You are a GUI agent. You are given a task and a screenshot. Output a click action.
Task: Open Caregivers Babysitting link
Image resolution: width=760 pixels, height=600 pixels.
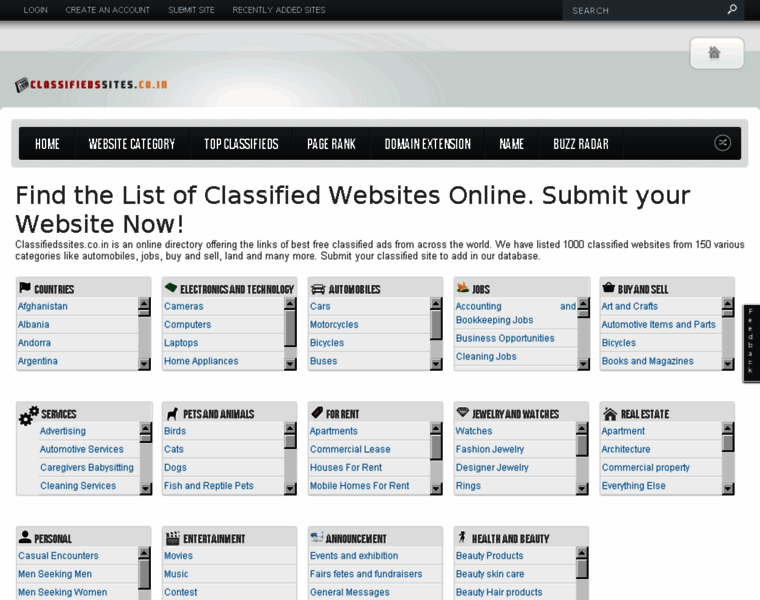[87, 468]
